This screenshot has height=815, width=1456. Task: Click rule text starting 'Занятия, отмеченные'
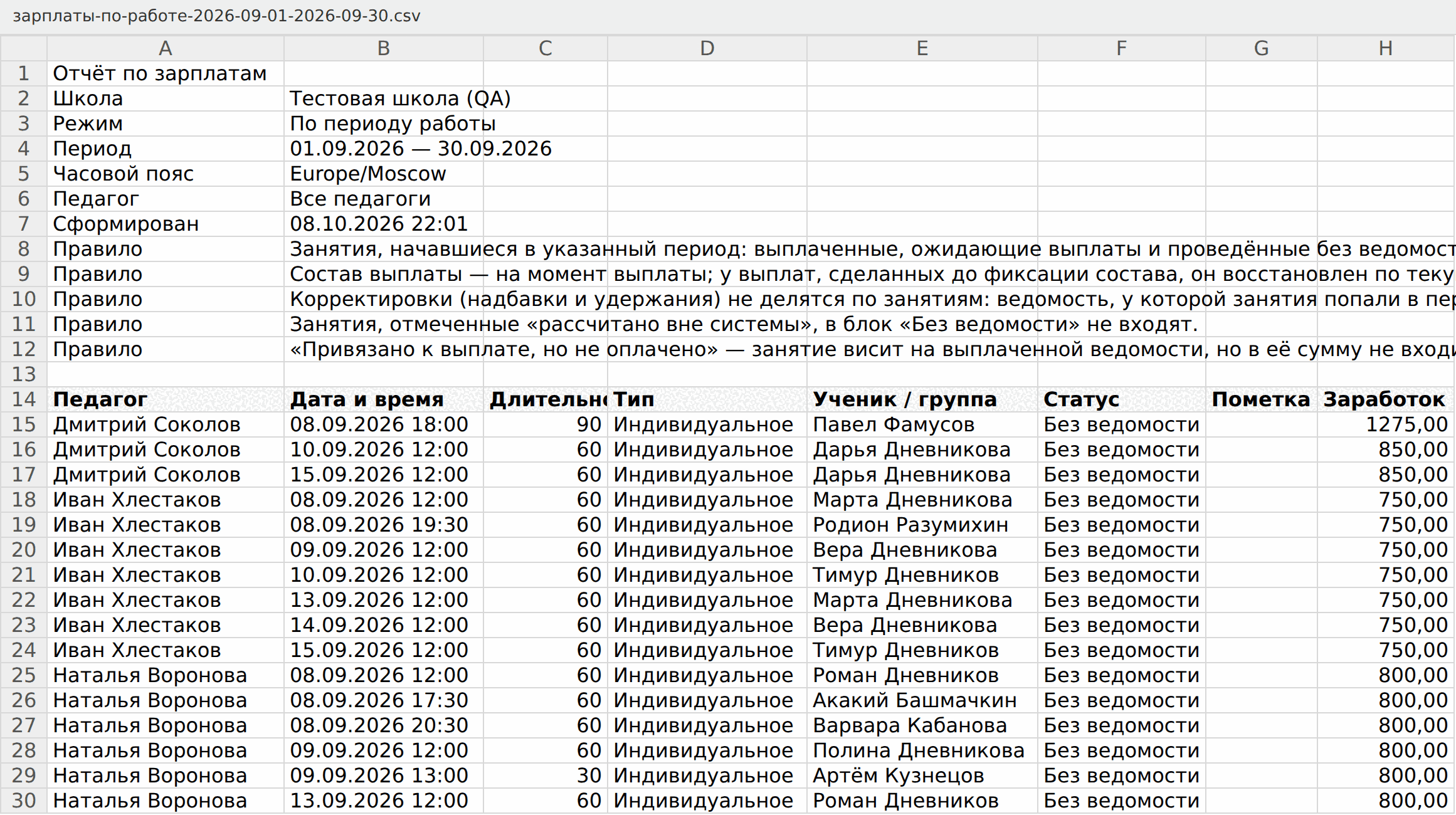click(744, 324)
